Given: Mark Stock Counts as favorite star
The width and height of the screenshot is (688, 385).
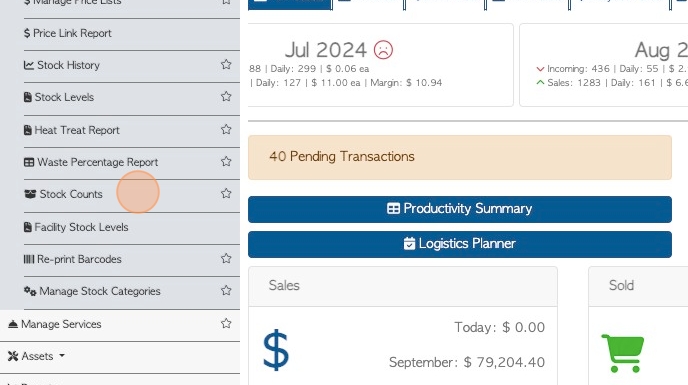Looking at the screenshot, I should 226,194.
